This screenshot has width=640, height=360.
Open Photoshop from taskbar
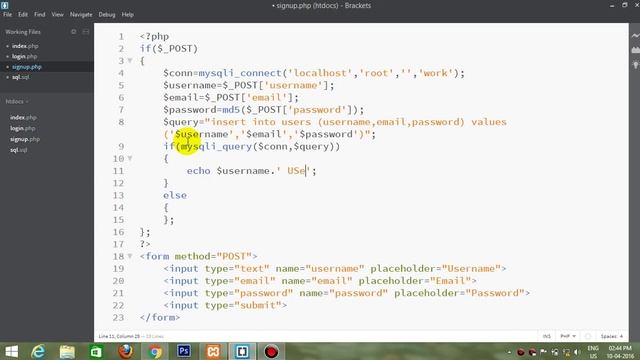184,351
